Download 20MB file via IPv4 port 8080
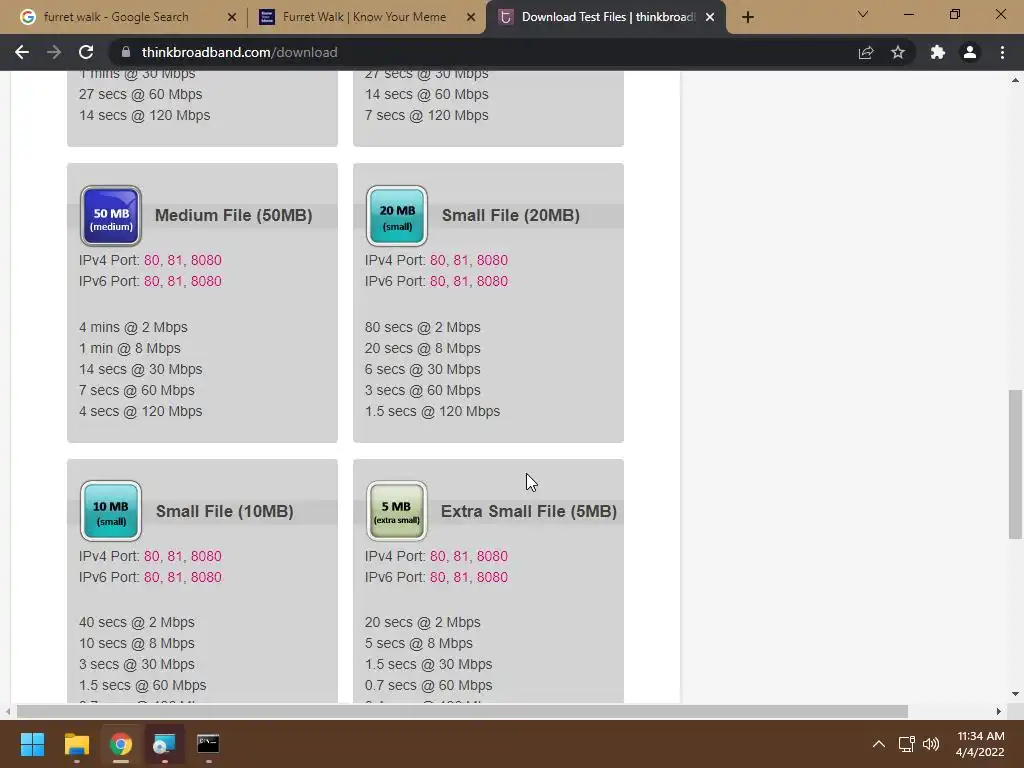Screen dimensions: 1024x768 pyautogui.click(x=492, y=260)
